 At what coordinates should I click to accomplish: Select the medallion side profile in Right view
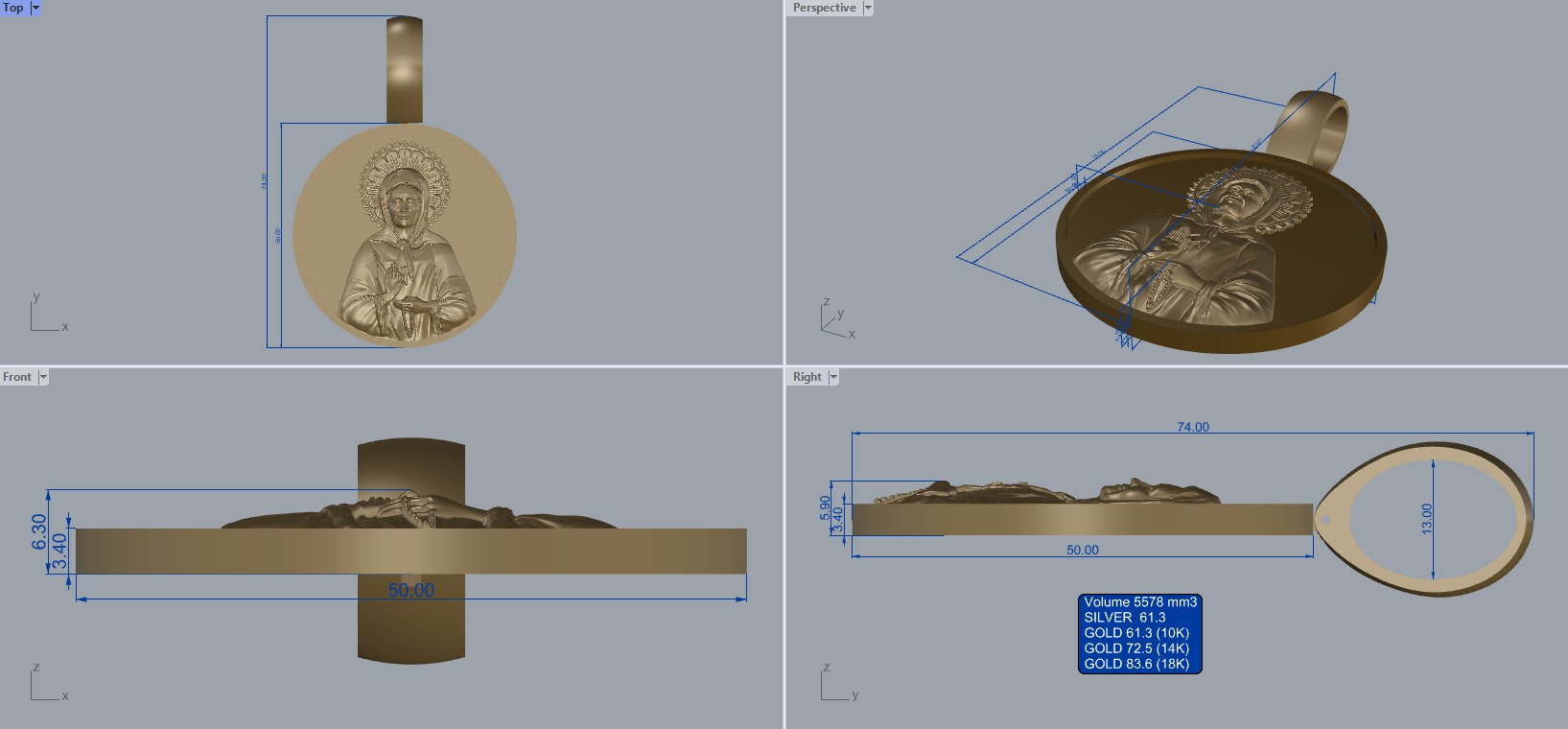coord(1083,519)
